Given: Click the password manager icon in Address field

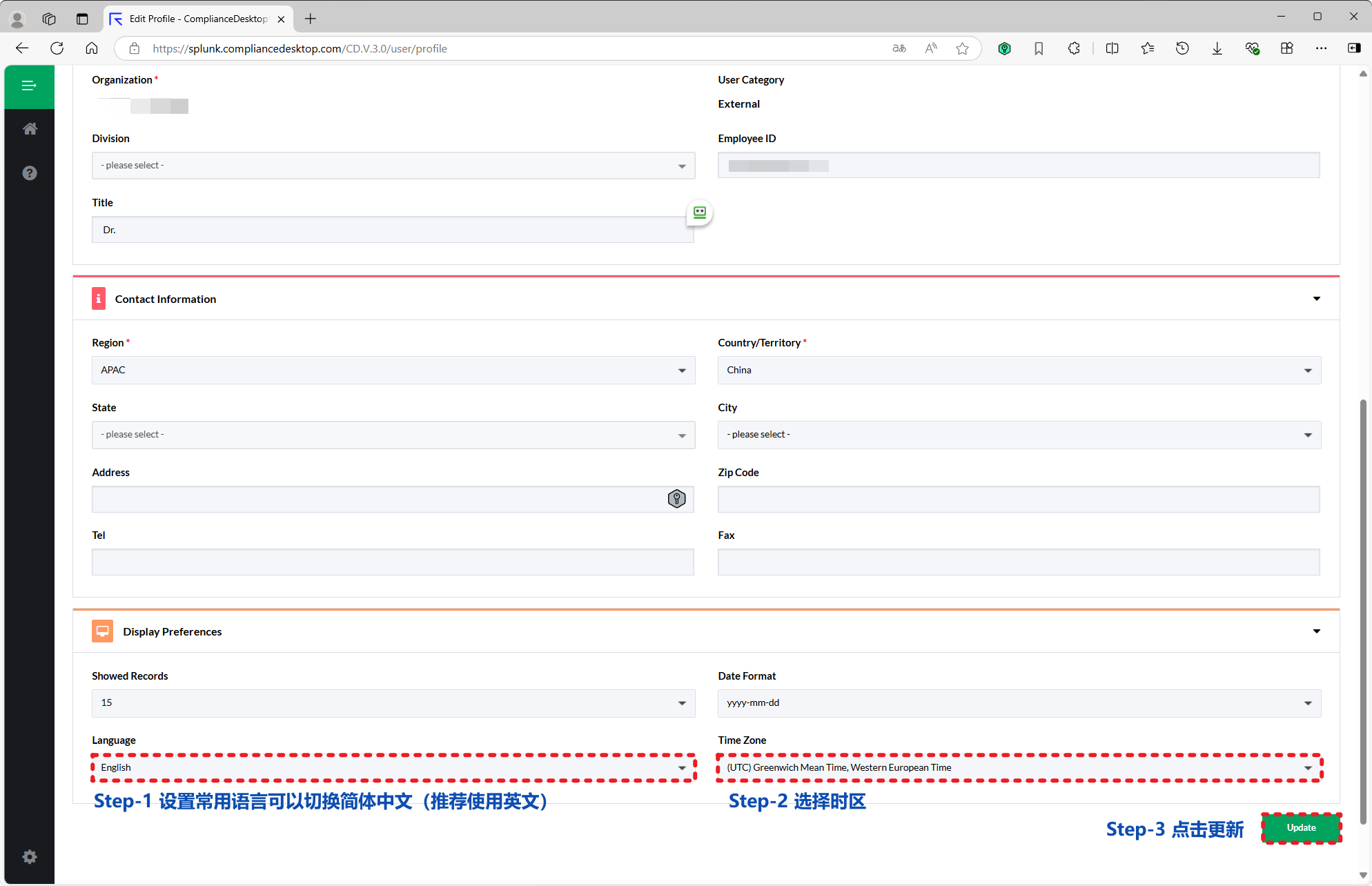Looking at the screenshot, I should click(x=676, y=499).
